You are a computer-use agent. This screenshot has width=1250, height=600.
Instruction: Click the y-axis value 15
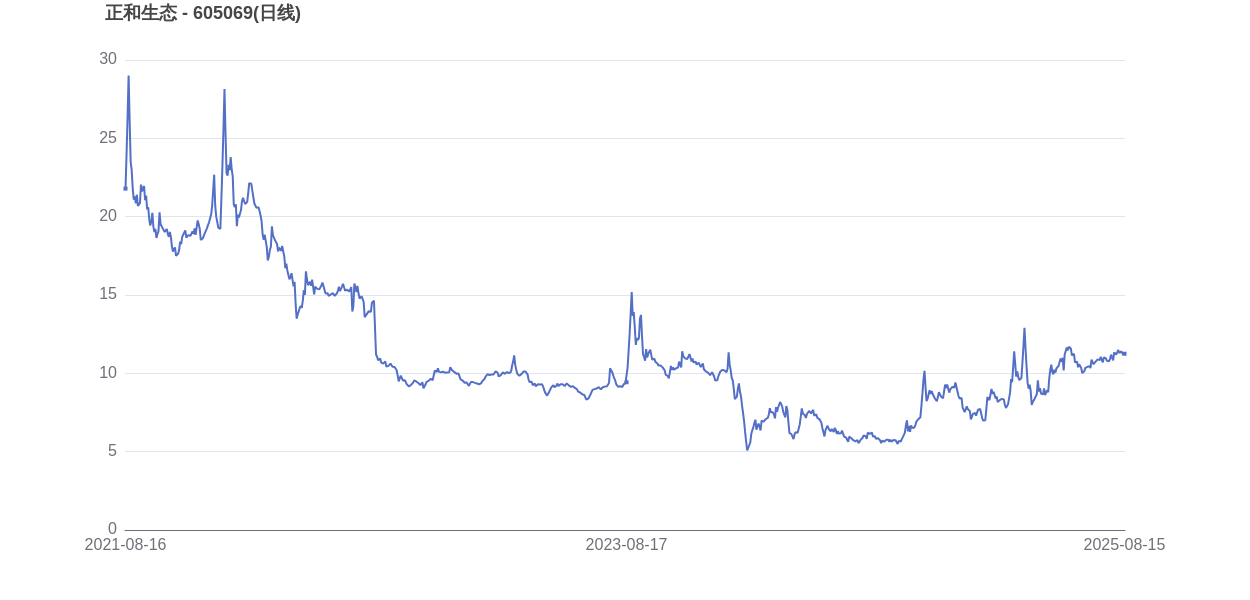coord(108,294)
